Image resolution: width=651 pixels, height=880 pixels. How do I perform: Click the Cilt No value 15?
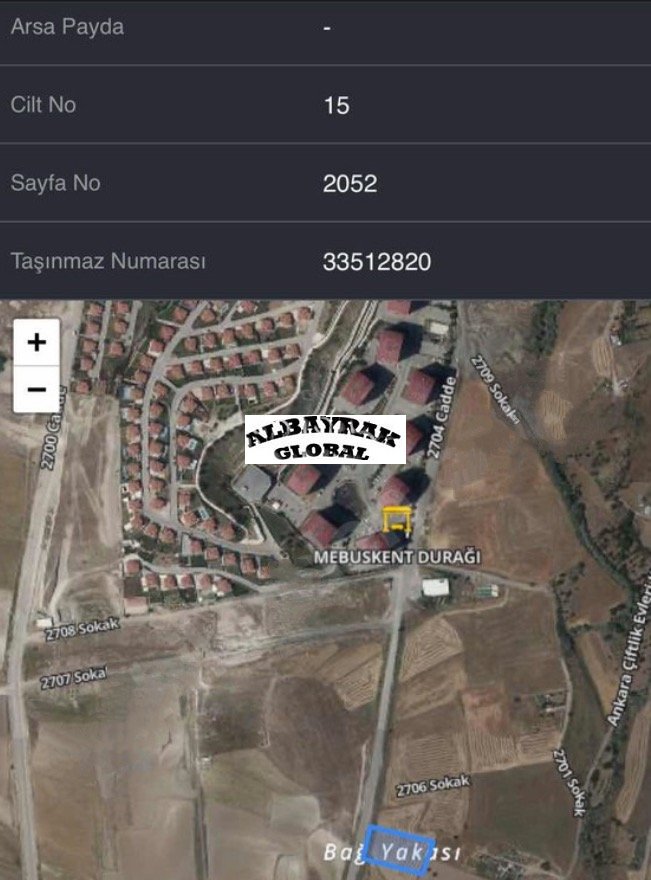[x=337, y=106]
